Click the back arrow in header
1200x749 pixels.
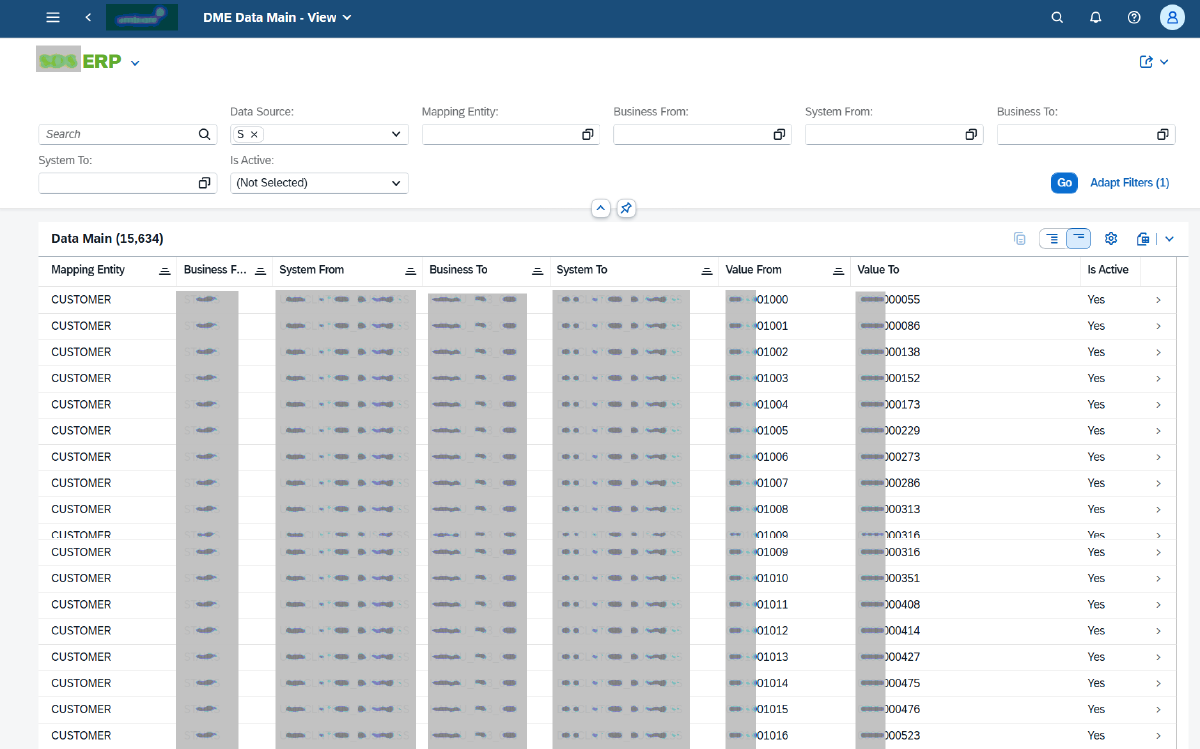click(88, 18)
